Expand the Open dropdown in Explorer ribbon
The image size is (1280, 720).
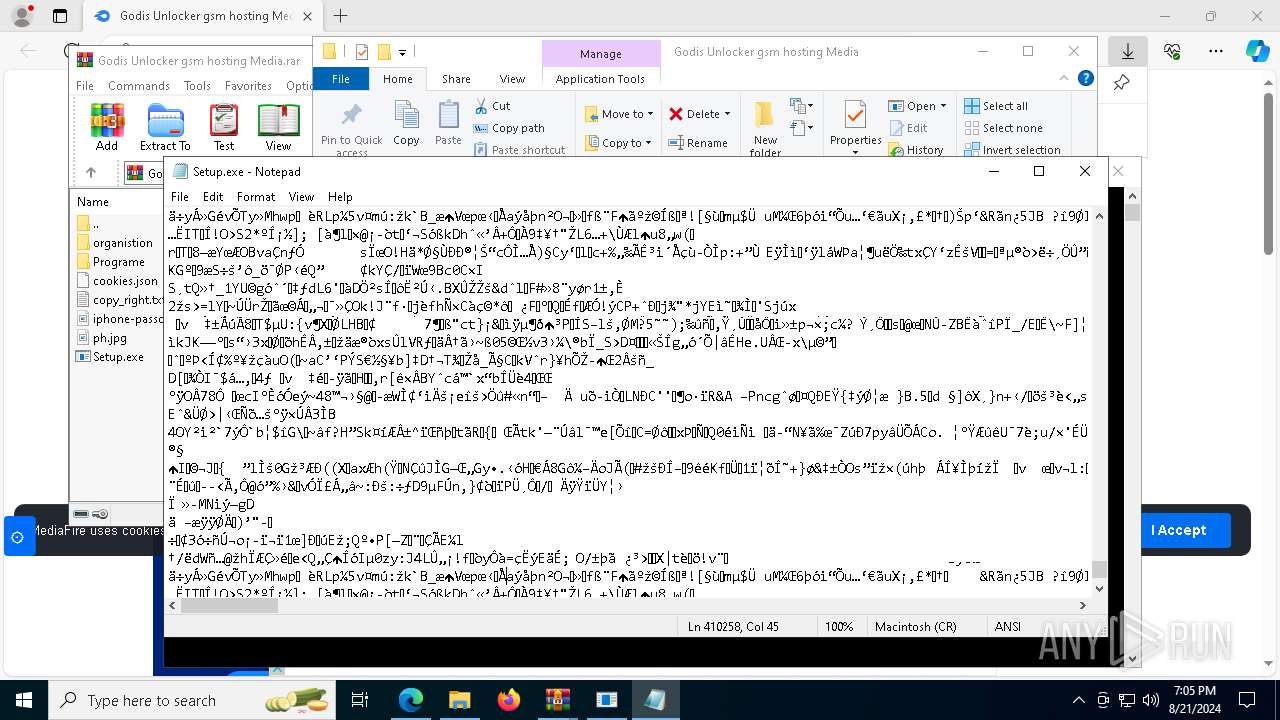click(943, 106)
